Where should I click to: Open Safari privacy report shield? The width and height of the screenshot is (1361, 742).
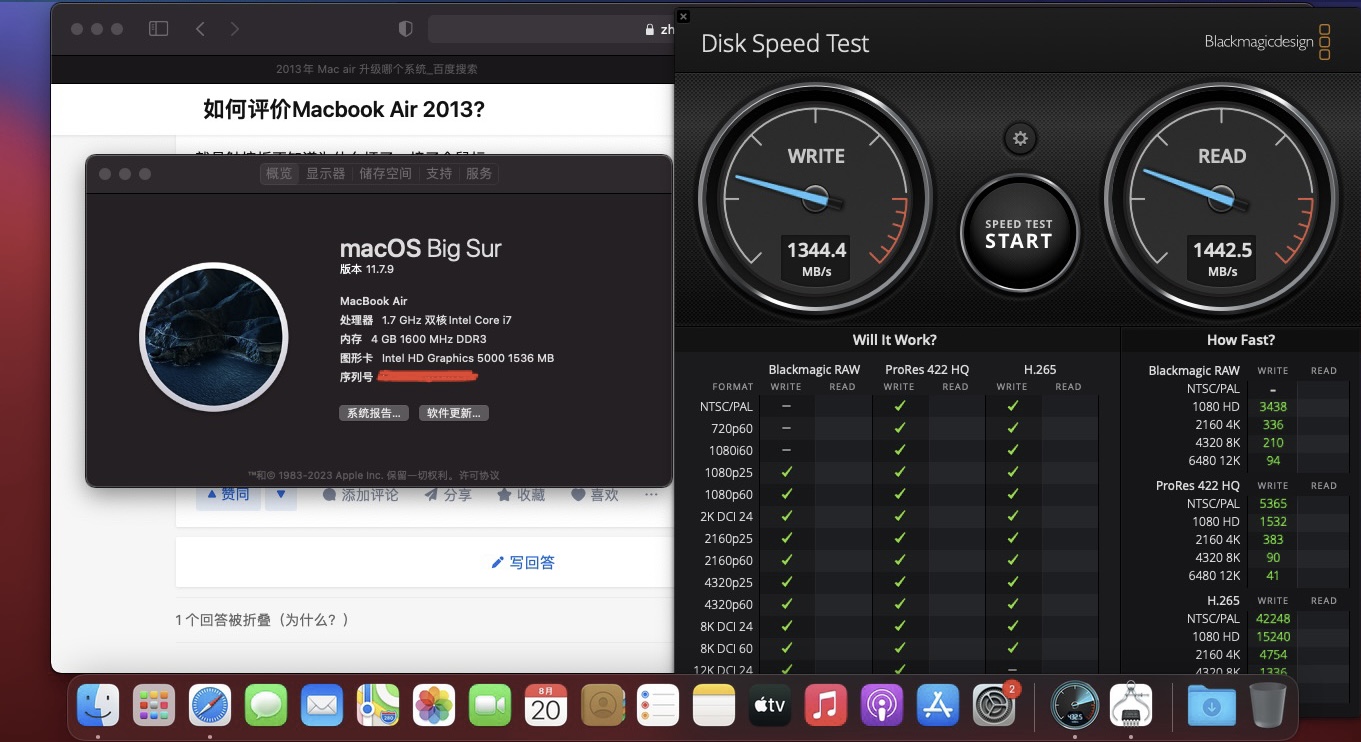(x=405, y=29)
